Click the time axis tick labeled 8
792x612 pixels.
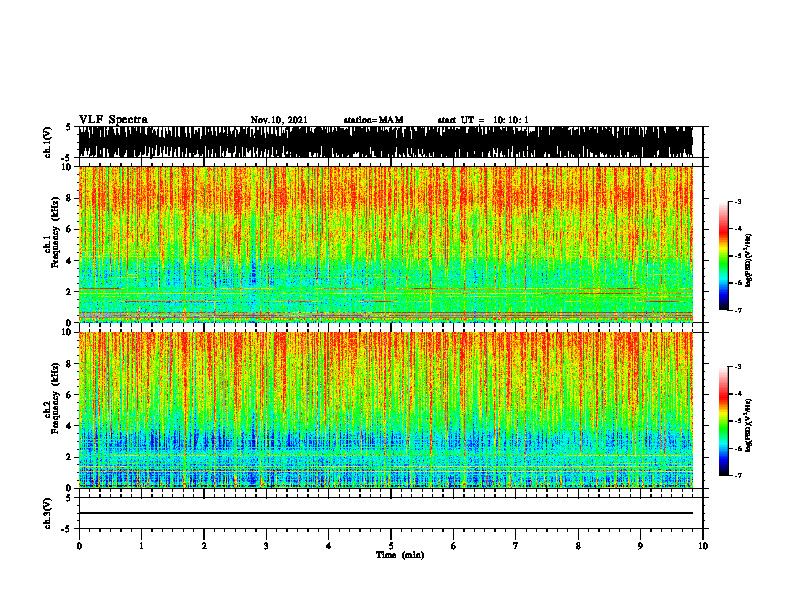pyautogui.click(x=578, y=546)
